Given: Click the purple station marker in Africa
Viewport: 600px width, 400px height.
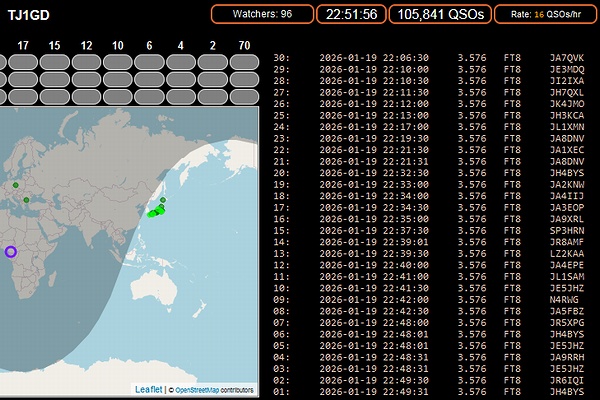Looking at the screenshot, I should coord(11,252).
